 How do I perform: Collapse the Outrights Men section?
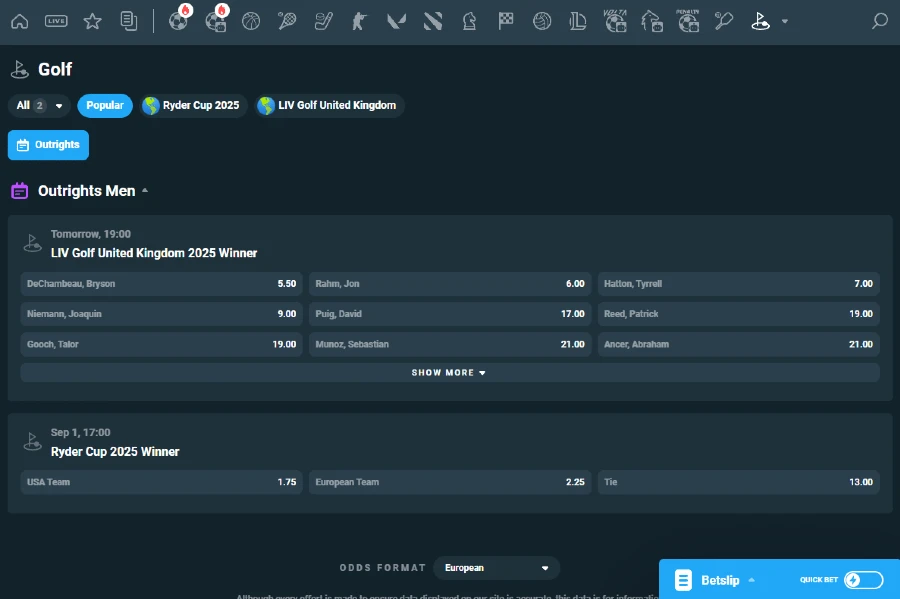point(144,190)
